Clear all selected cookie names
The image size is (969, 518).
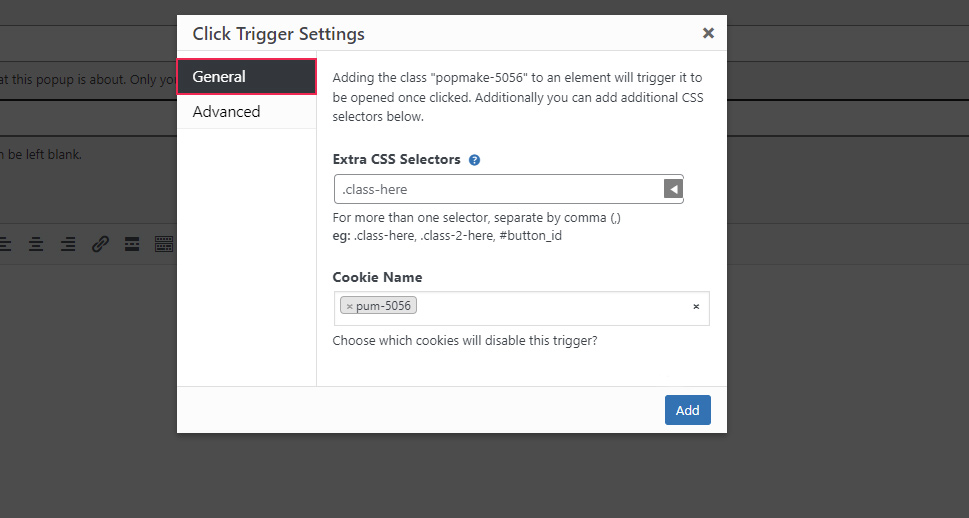(696, 307)
